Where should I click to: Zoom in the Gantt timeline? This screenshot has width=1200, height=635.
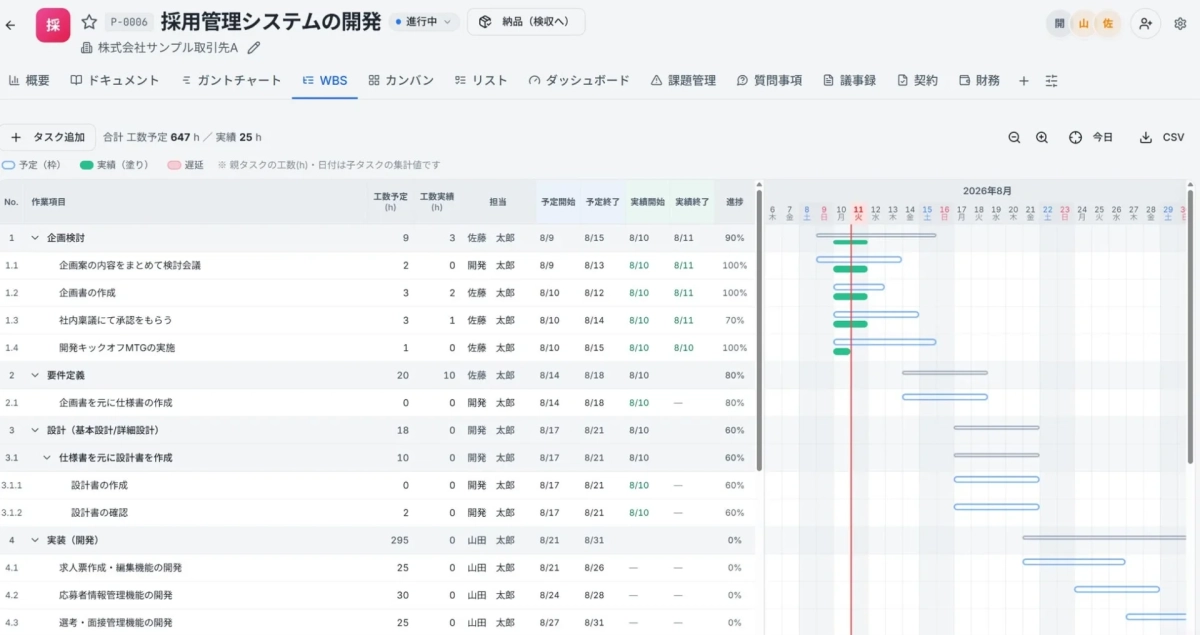click(1042, 137)
